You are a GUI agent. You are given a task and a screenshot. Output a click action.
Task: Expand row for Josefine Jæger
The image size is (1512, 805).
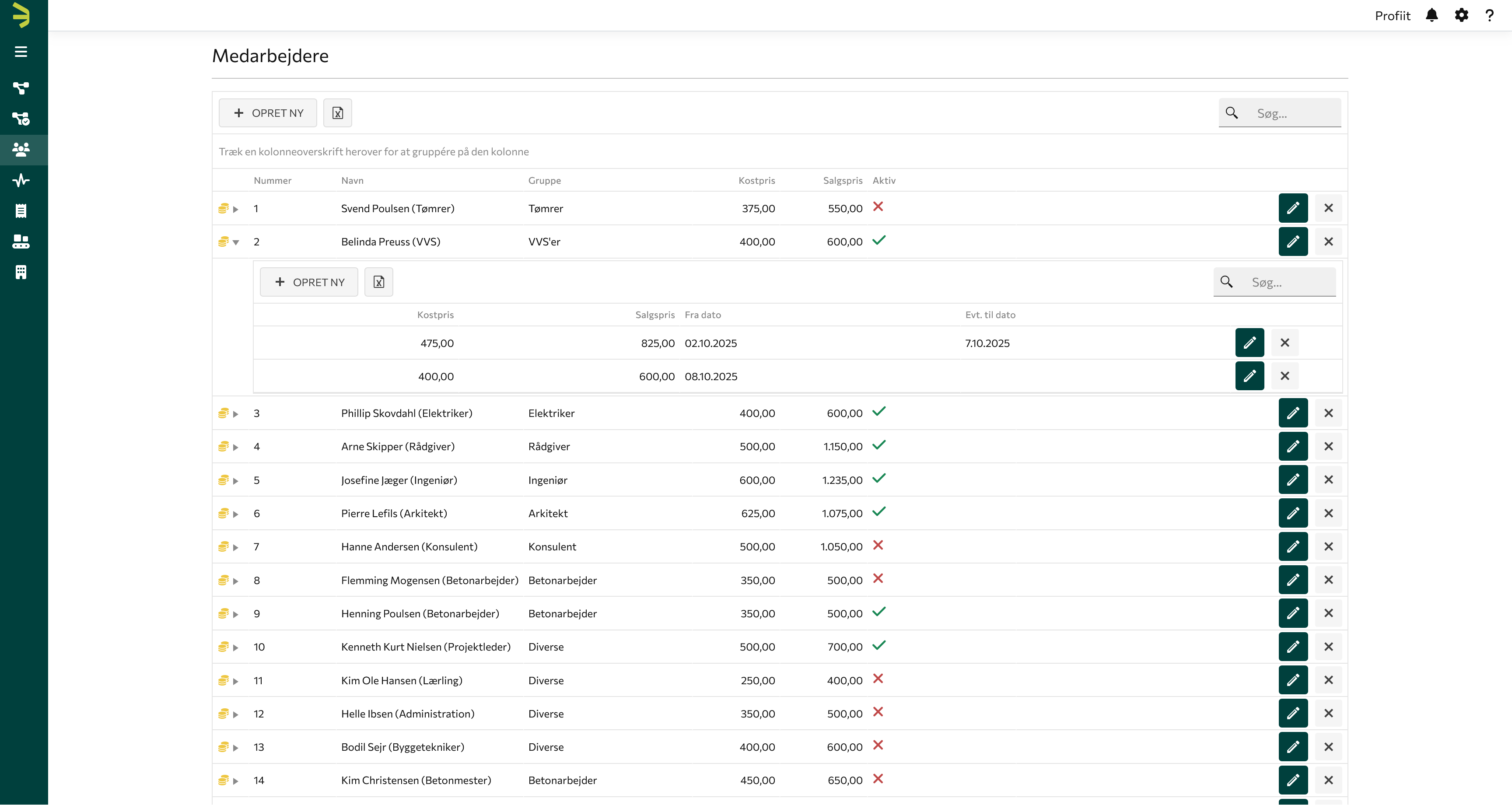coord(236,481)
